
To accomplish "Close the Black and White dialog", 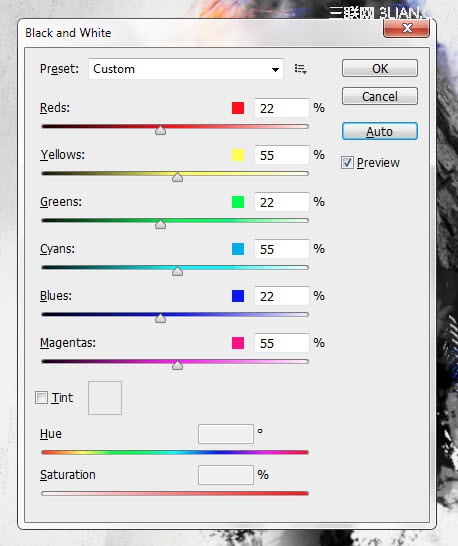I will 406,28.
